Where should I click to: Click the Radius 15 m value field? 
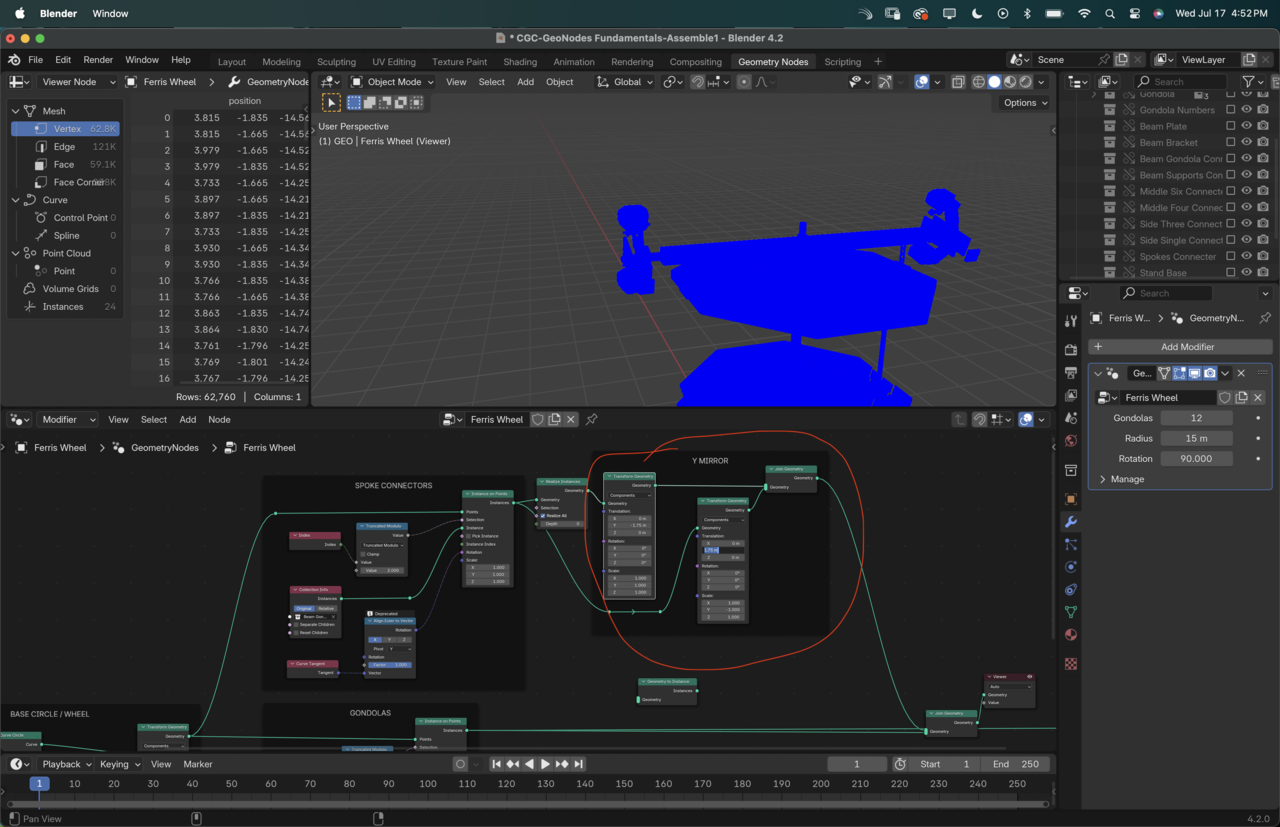tap(1196, 439)
